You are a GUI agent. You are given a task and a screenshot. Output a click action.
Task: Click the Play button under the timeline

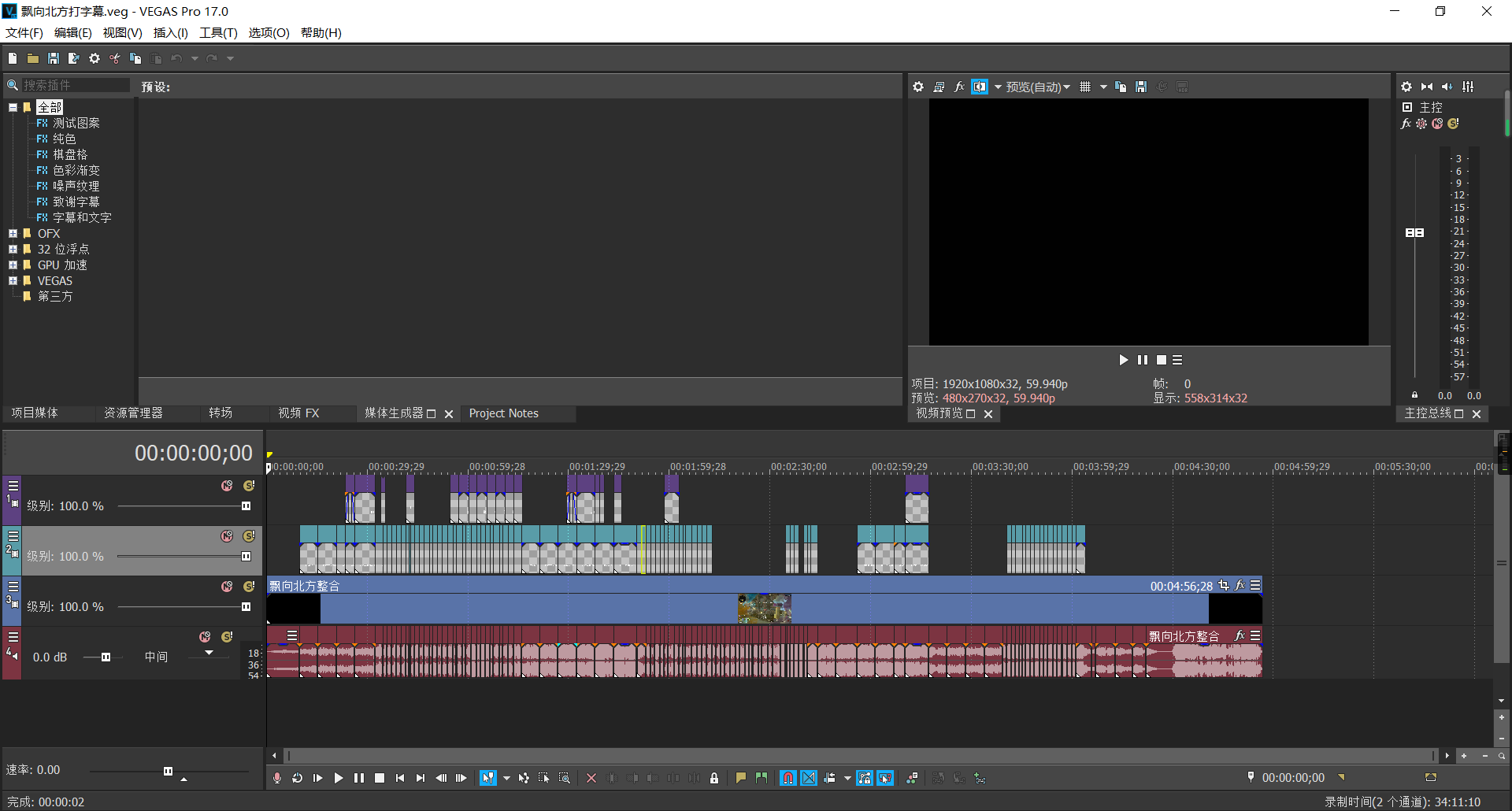tap(339, 778)
